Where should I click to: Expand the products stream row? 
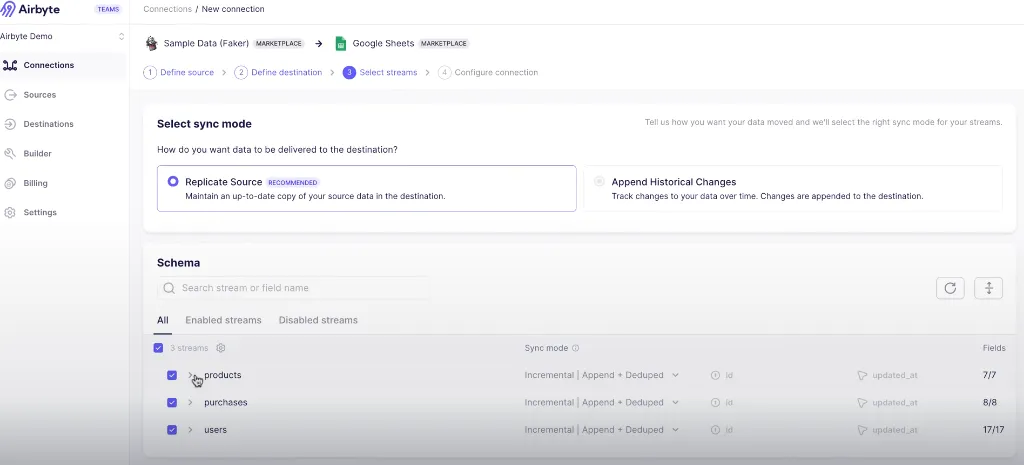tap(191, 376)
